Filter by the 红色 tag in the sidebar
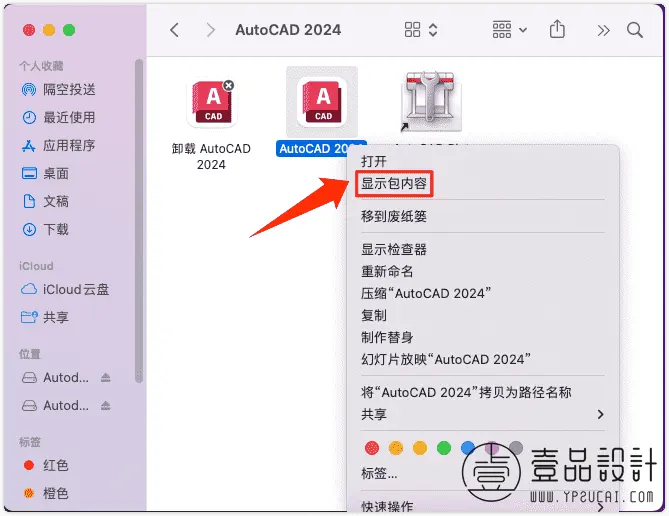 point(46,465)
